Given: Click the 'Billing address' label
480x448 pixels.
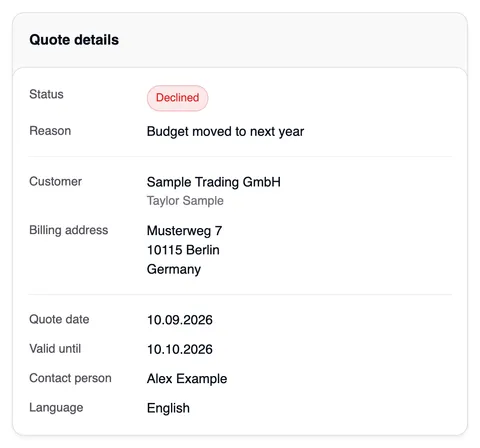Looking at the screenshot, I should [x=69, y=230].
